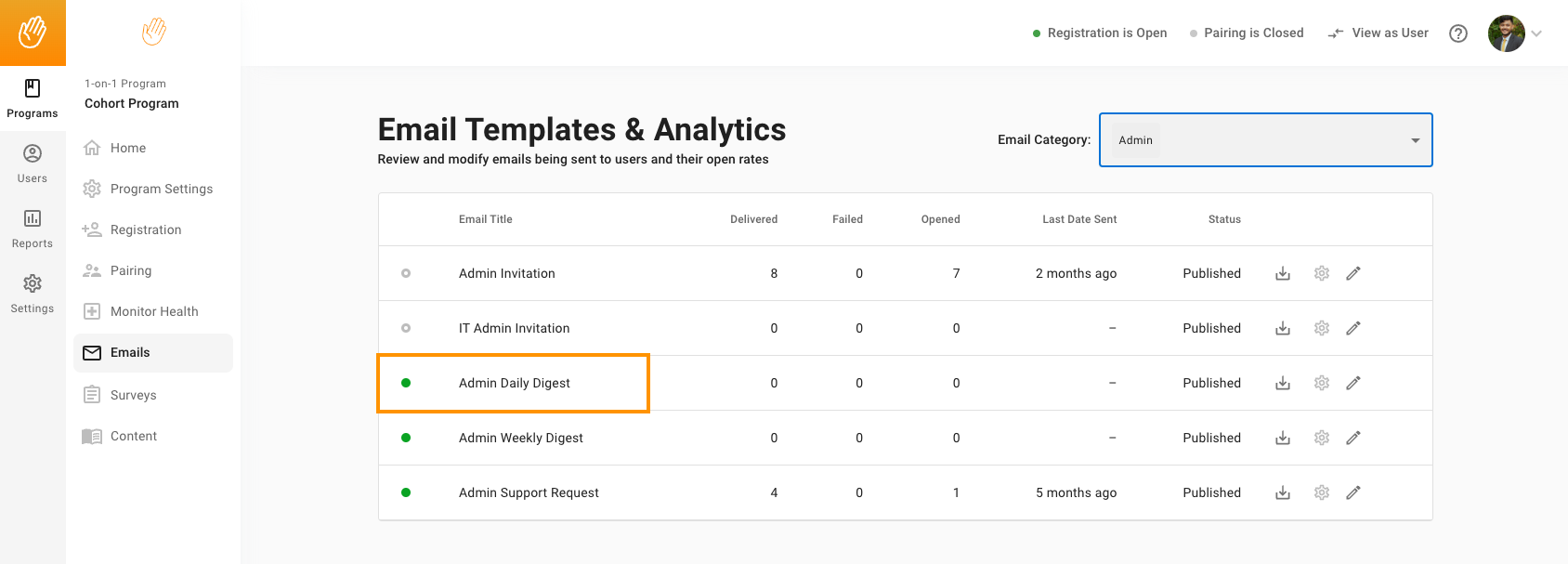Click the user profile avatar
This screenshot has height=564, width=1568.
click(x=1506, y=33)
